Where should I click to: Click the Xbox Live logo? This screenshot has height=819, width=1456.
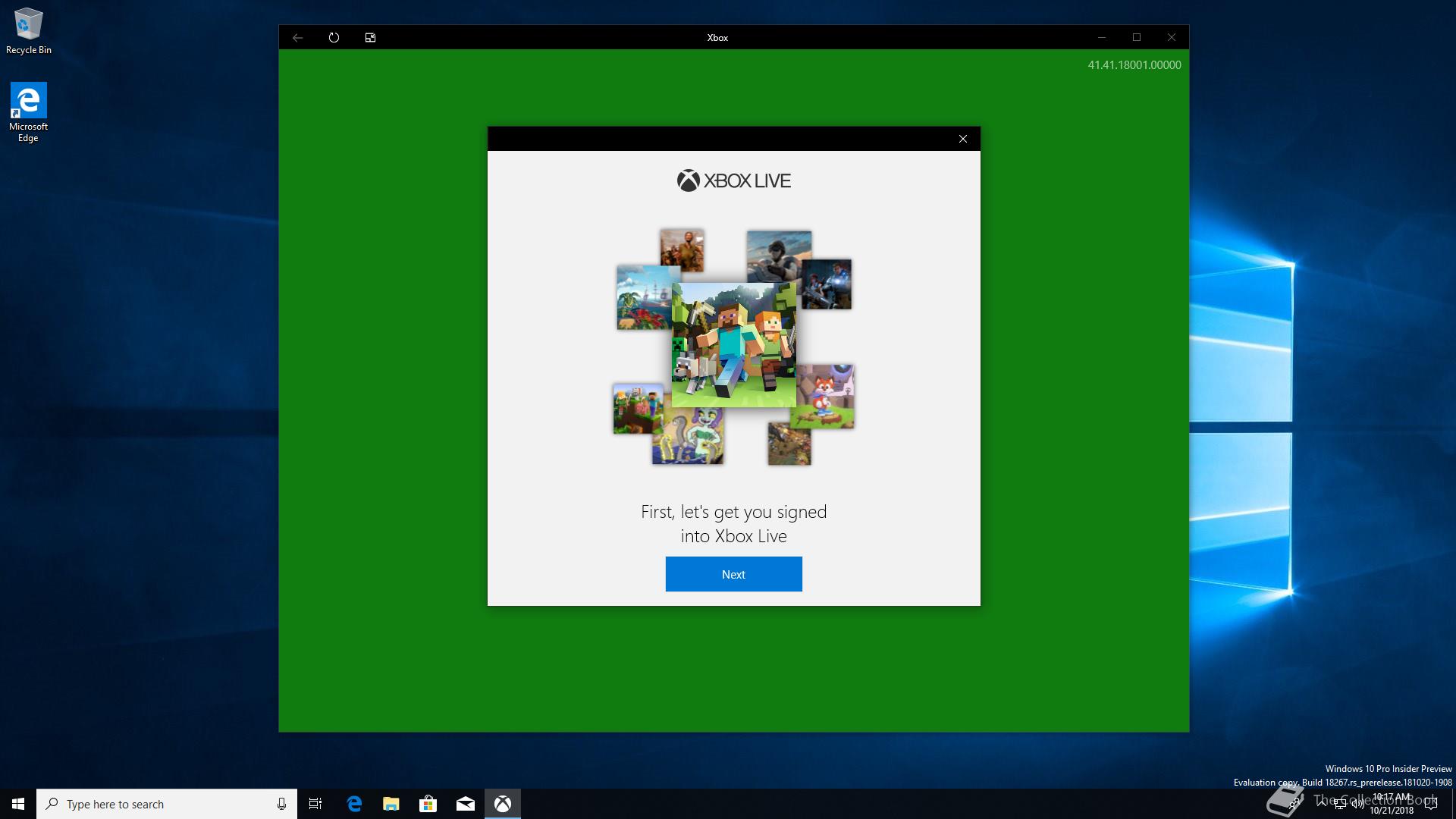point(733,180)
